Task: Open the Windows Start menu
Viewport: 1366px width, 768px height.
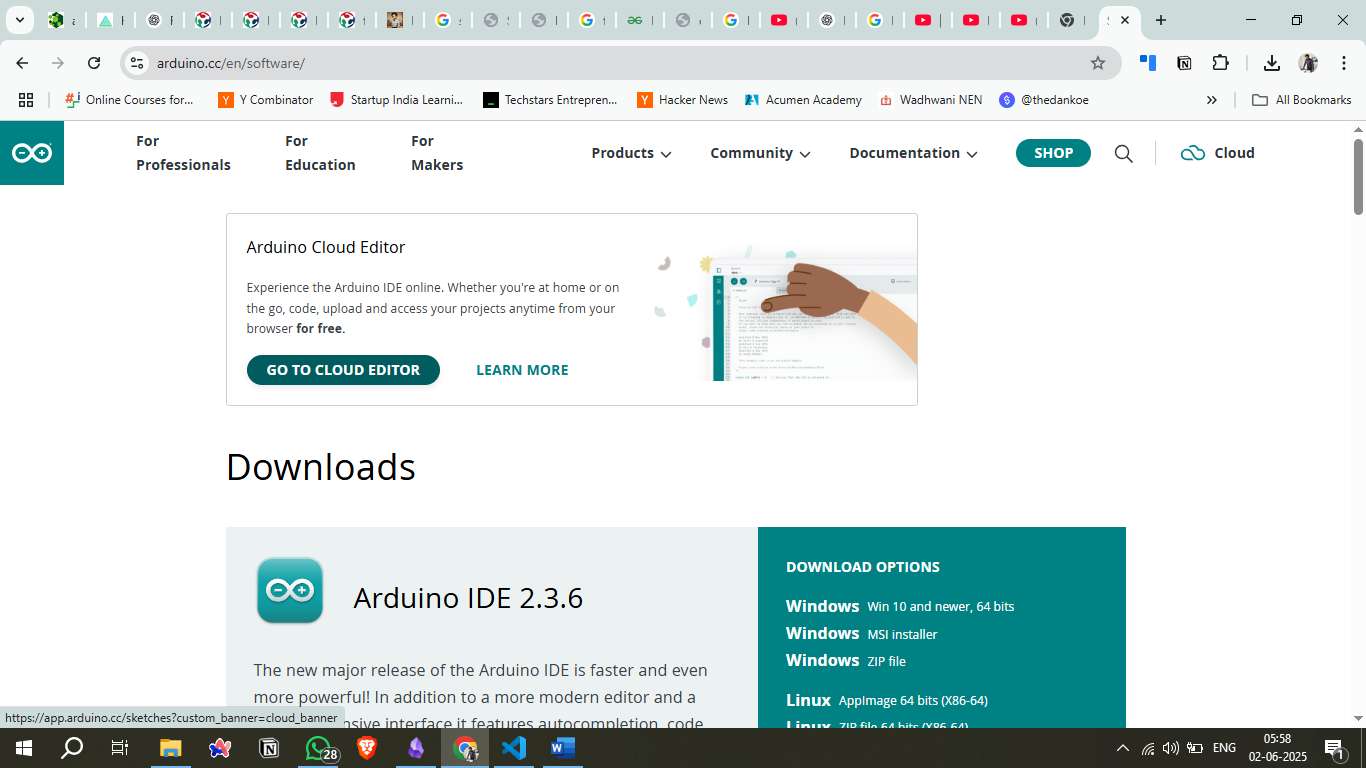Action: [x=23, y=748]
